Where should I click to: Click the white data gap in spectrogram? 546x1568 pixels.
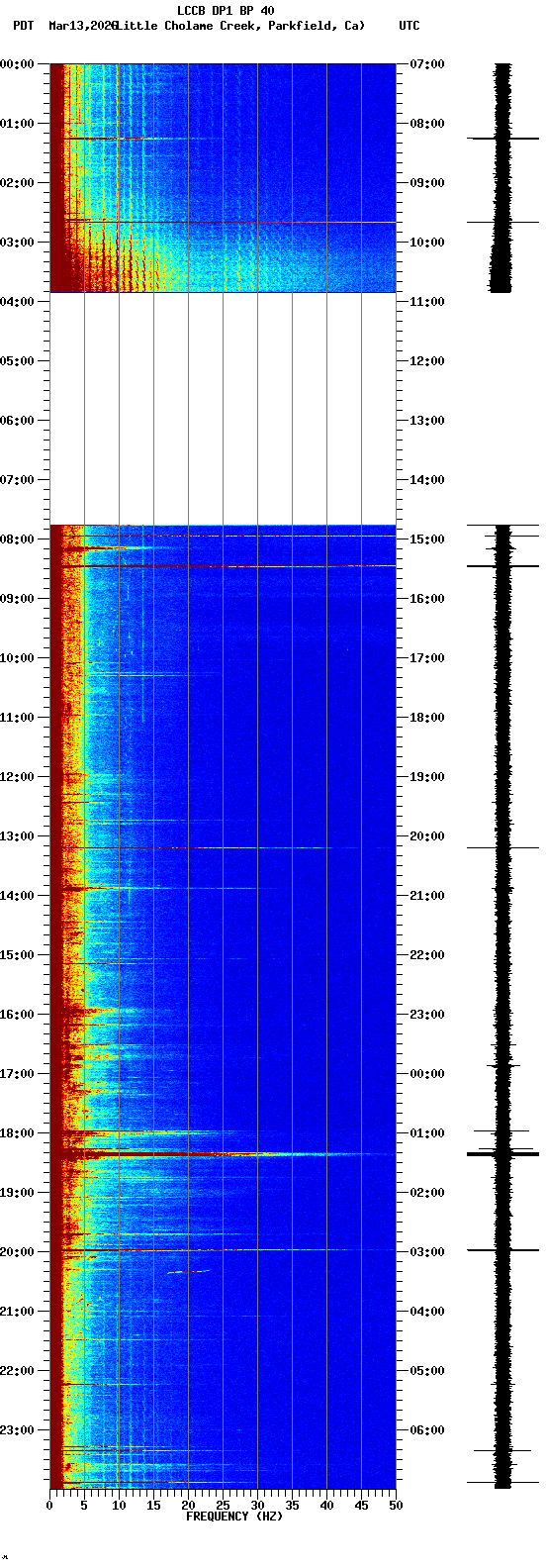[x=223, y=409]
